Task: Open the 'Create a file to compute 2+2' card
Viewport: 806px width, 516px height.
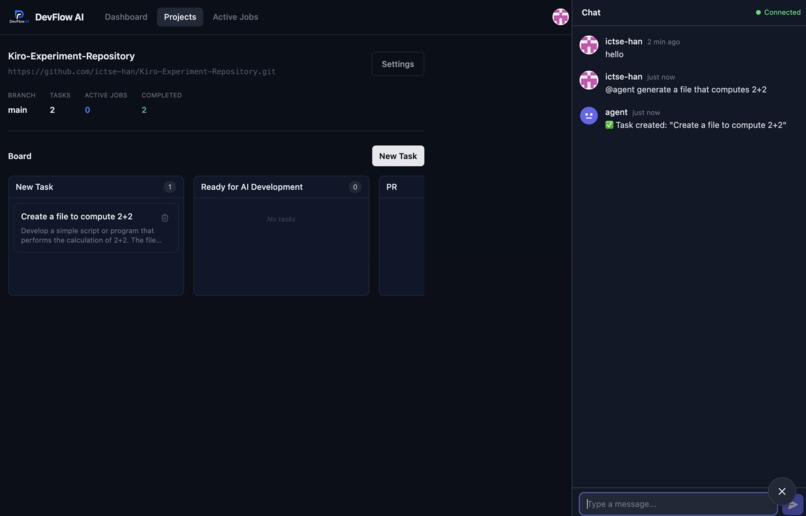Action: 96,228
